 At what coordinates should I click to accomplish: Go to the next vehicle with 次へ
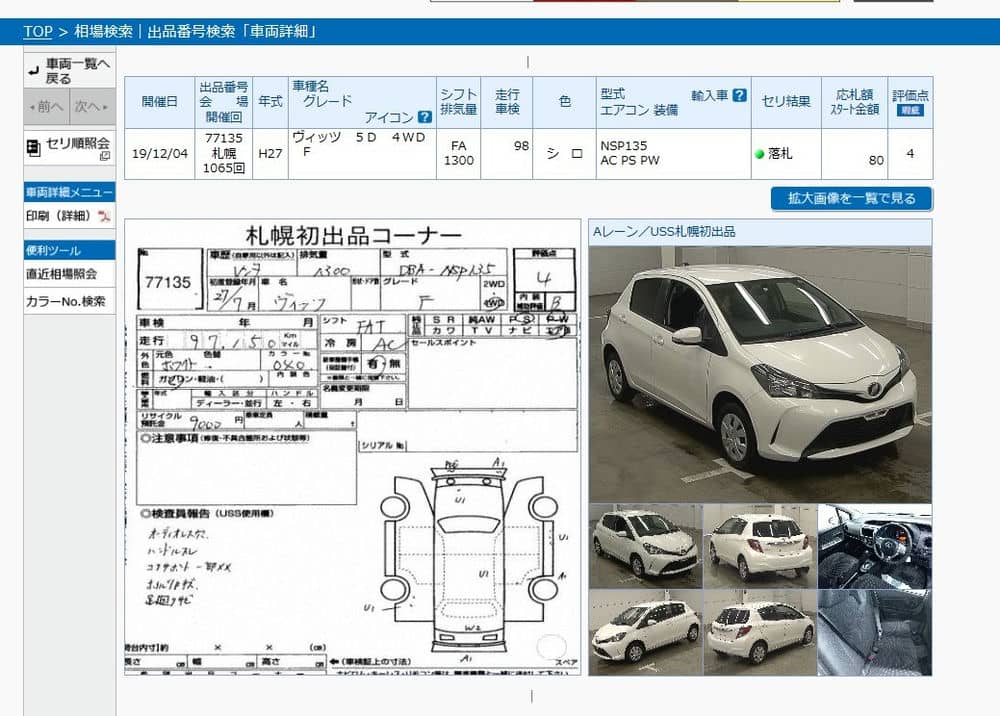tap(92, 107)
